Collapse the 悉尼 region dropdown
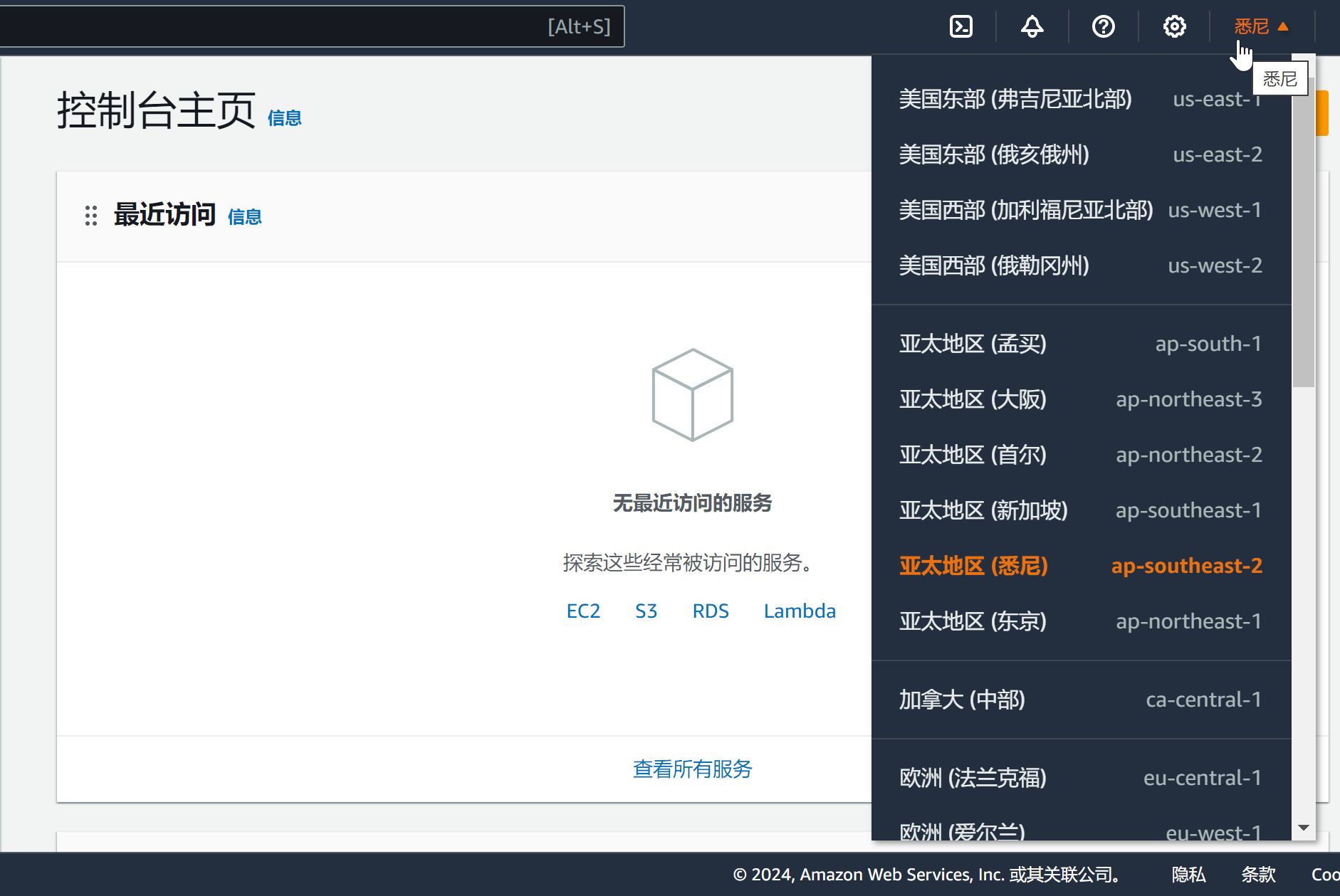Screen dimensions: 1340x896 click(x=1261, y=27)
